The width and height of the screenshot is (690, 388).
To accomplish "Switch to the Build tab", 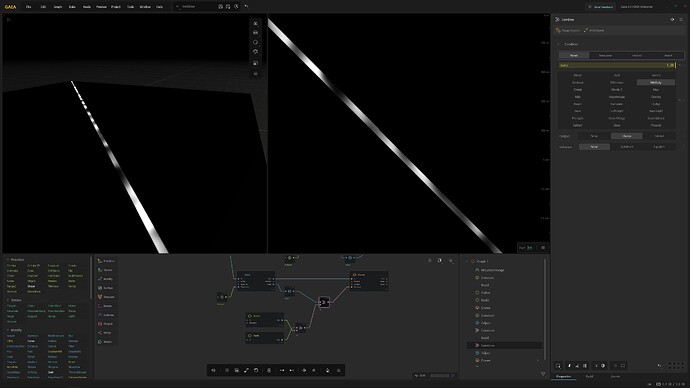I will [589, 377].
